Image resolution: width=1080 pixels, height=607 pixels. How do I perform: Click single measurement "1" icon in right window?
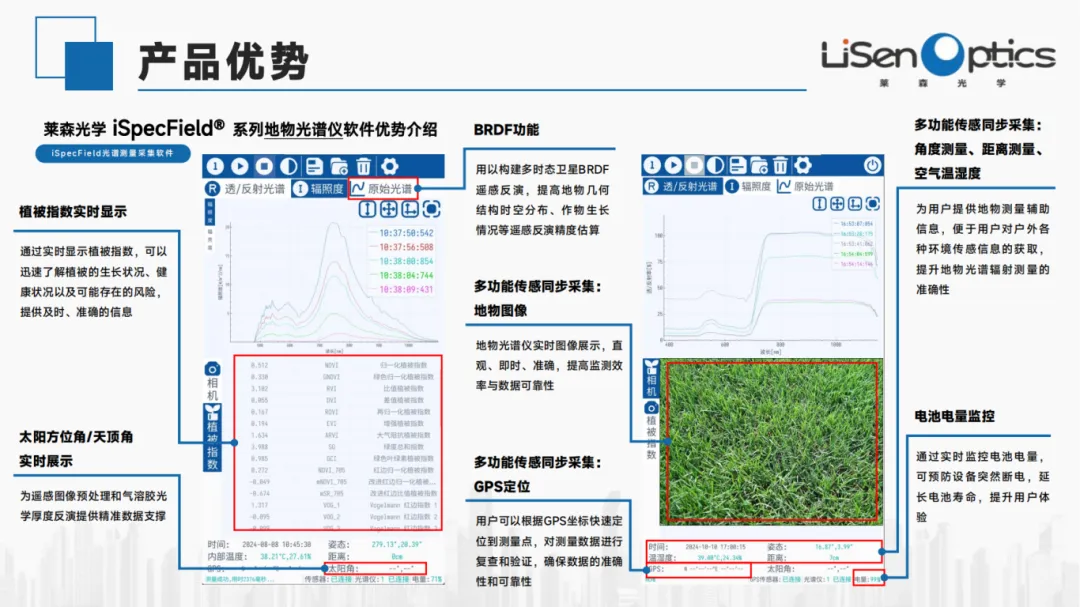(652, 165)
